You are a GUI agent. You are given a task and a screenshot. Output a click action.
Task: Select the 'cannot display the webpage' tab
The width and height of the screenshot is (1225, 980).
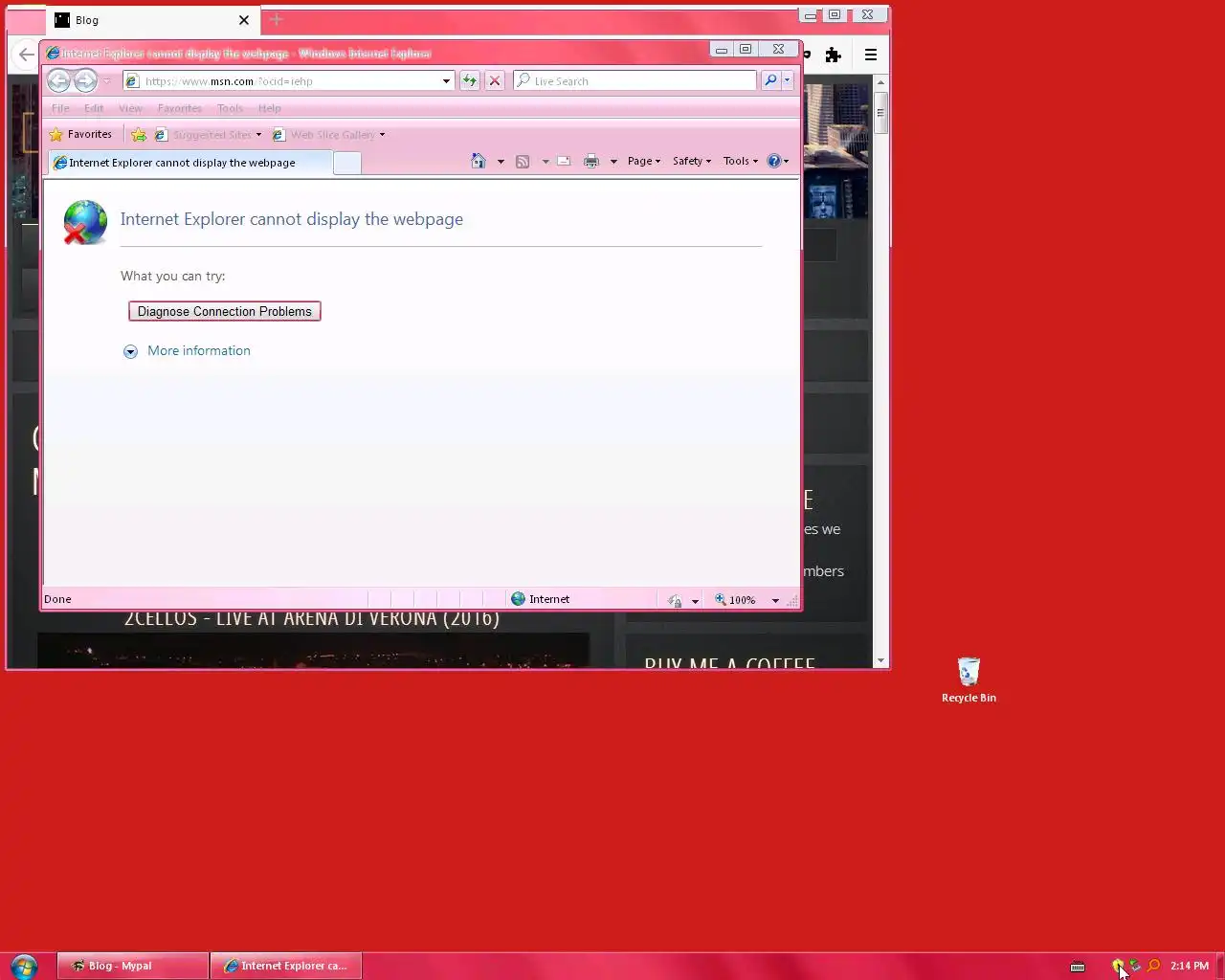[190, 163]
